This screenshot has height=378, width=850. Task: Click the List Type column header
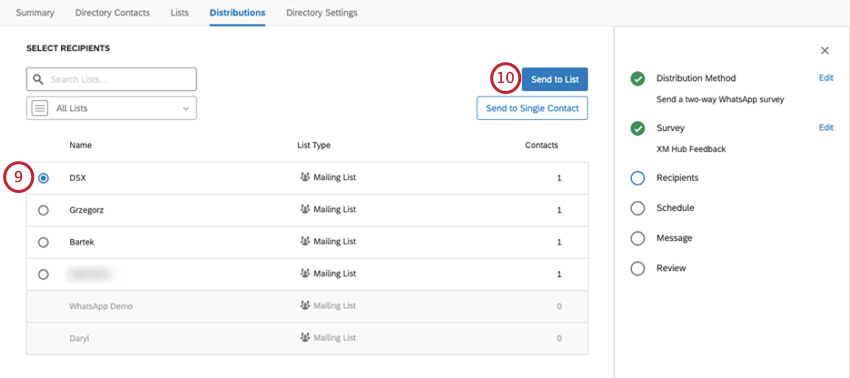(x=314, y=145)
